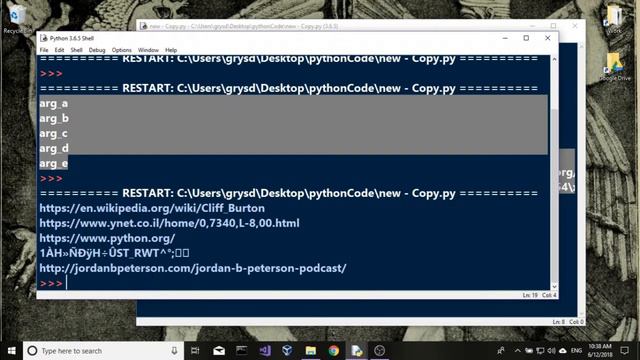Open the Mail app on taskbar

(x=219, y=351)
